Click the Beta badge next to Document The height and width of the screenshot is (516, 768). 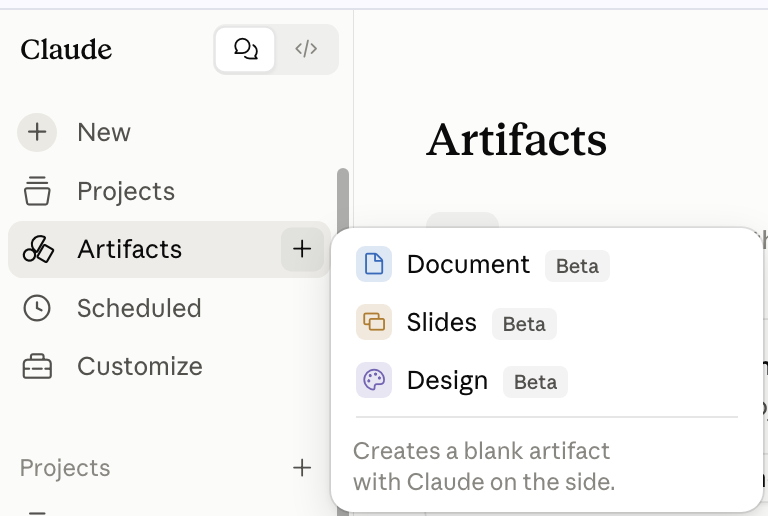coord(577,266)
